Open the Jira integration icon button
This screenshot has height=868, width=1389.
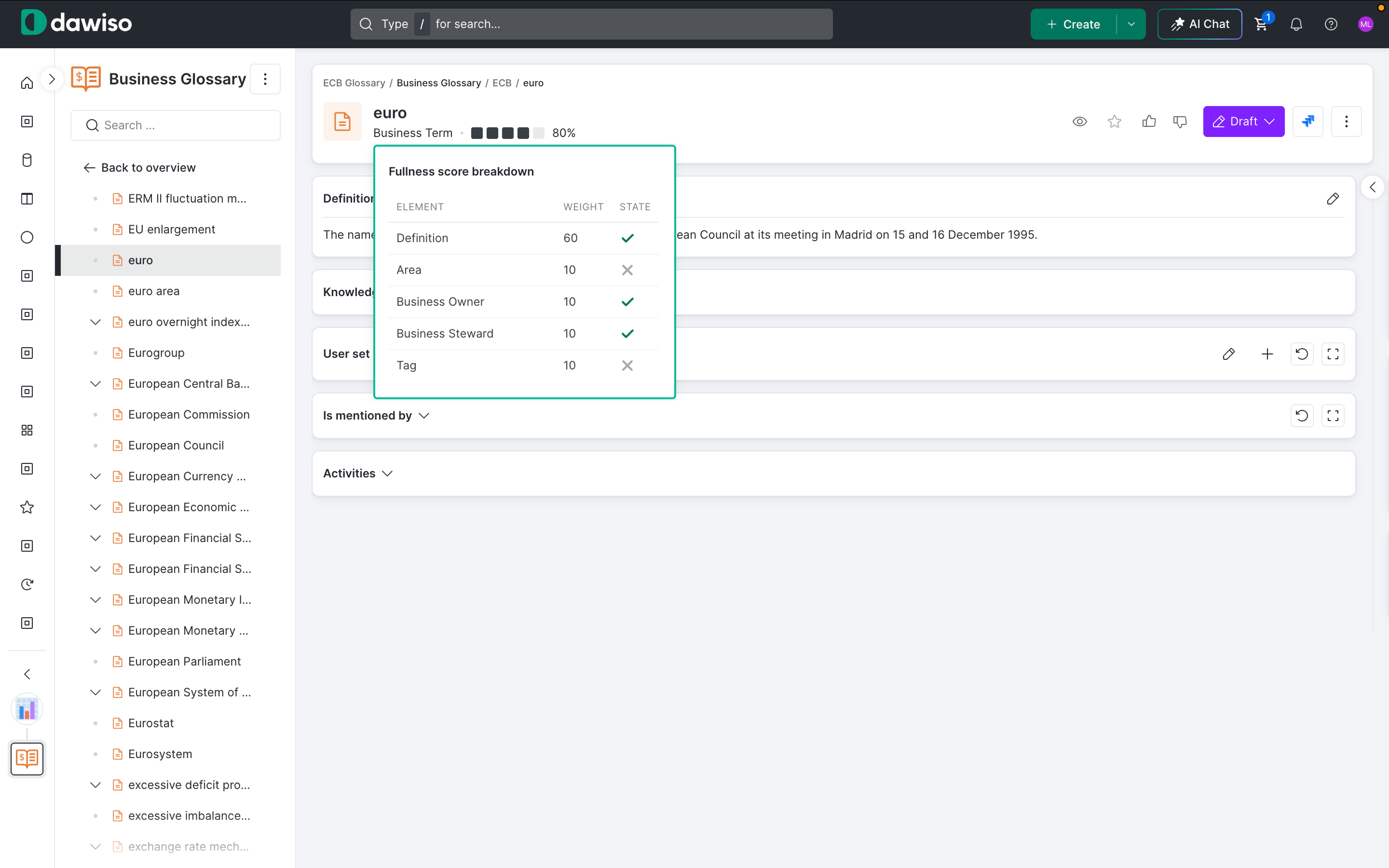tap(1307, 121)
